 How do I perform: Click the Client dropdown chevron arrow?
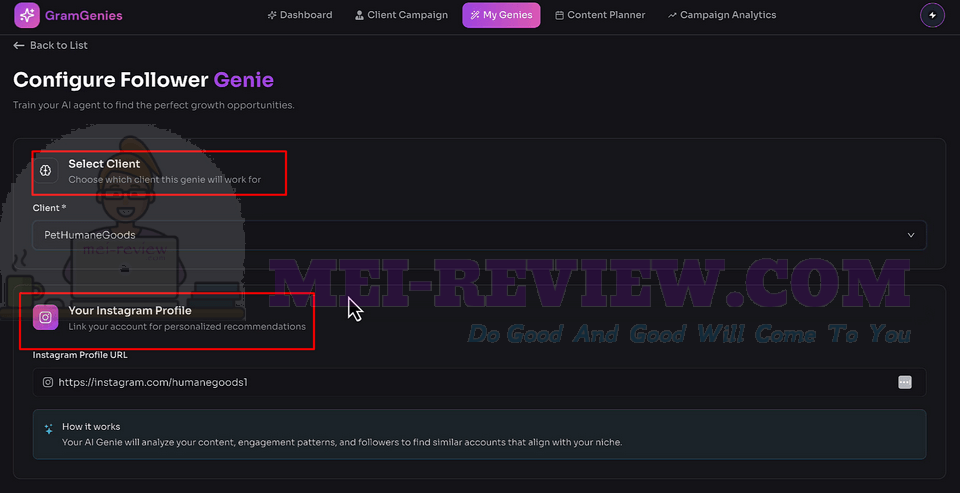coord(911,235)
